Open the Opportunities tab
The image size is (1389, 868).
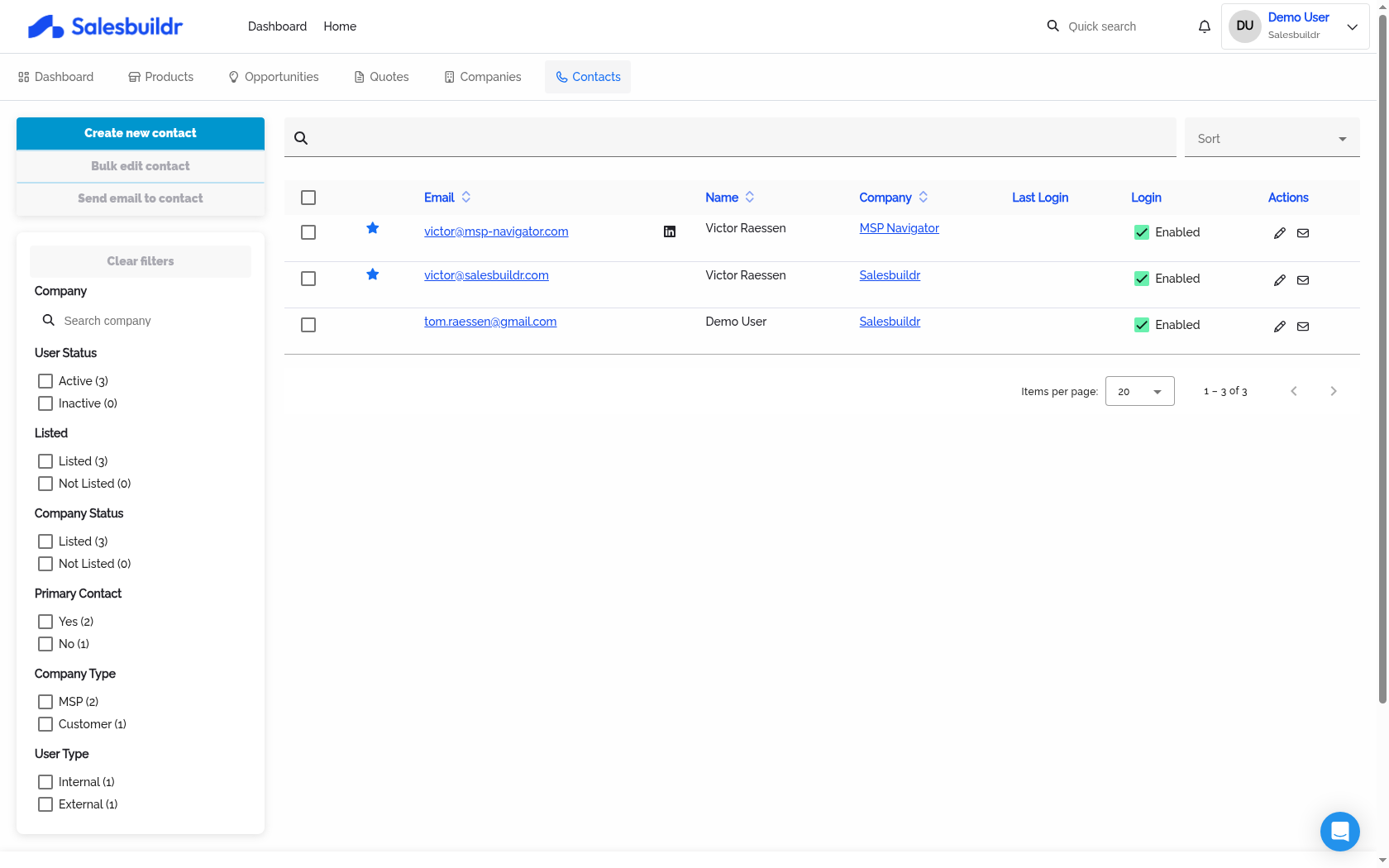(x=274, y=77)
